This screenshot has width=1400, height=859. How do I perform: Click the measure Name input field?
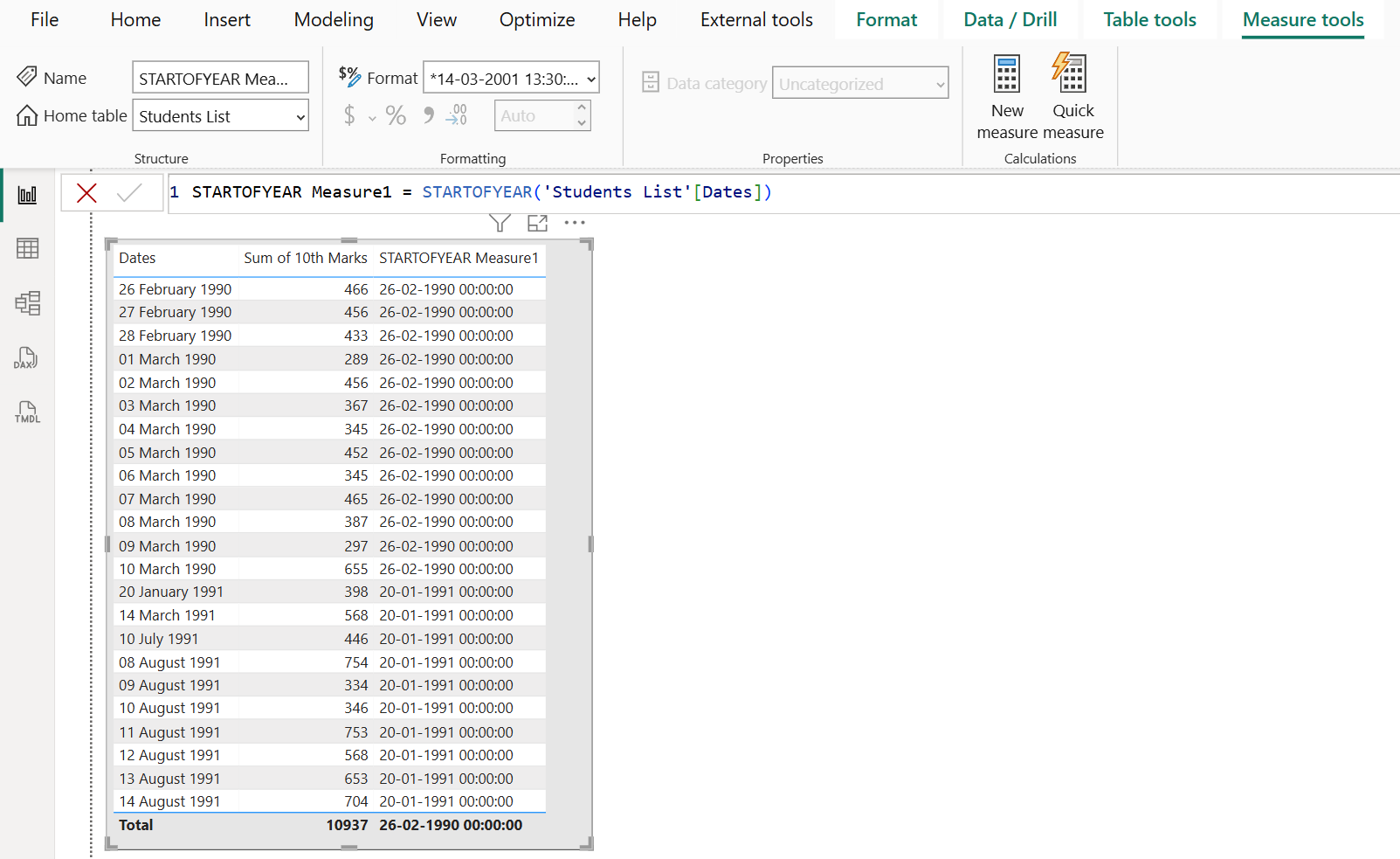(220, 79)
